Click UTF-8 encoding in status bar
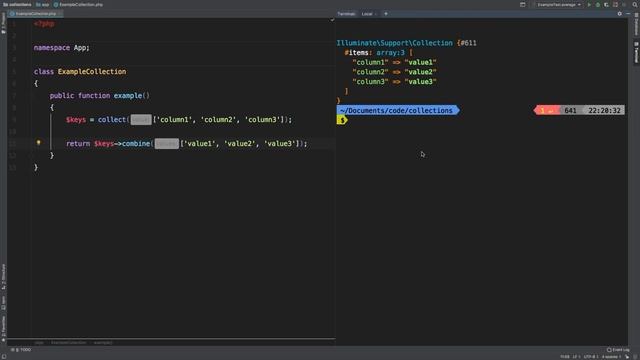This screenshot has width=640, height=360. tap(591, 357)
